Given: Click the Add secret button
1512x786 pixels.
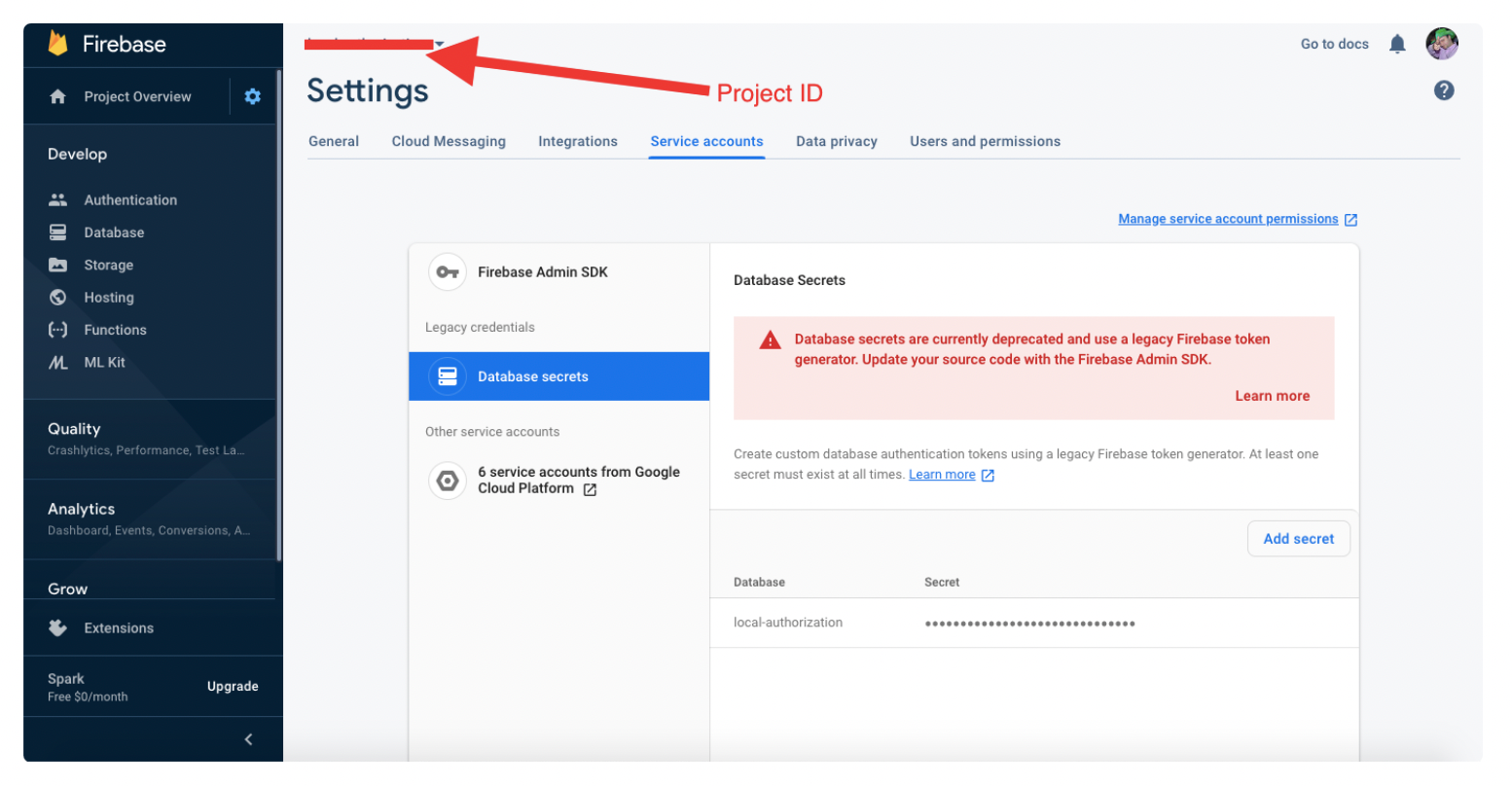Looking at the screenshot, I should tap(1299, 539).
